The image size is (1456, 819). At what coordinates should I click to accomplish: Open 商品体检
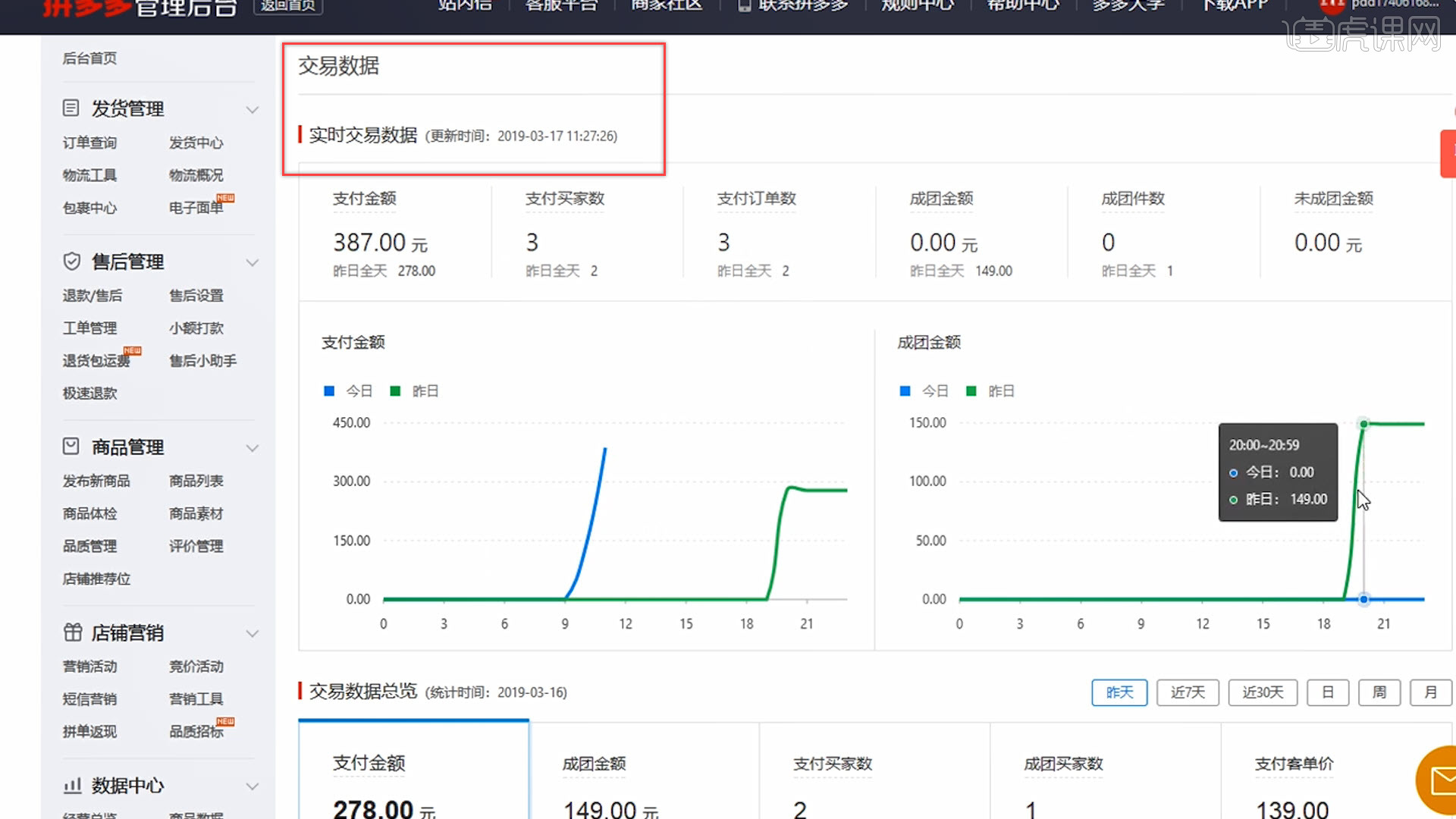point(89,514)
